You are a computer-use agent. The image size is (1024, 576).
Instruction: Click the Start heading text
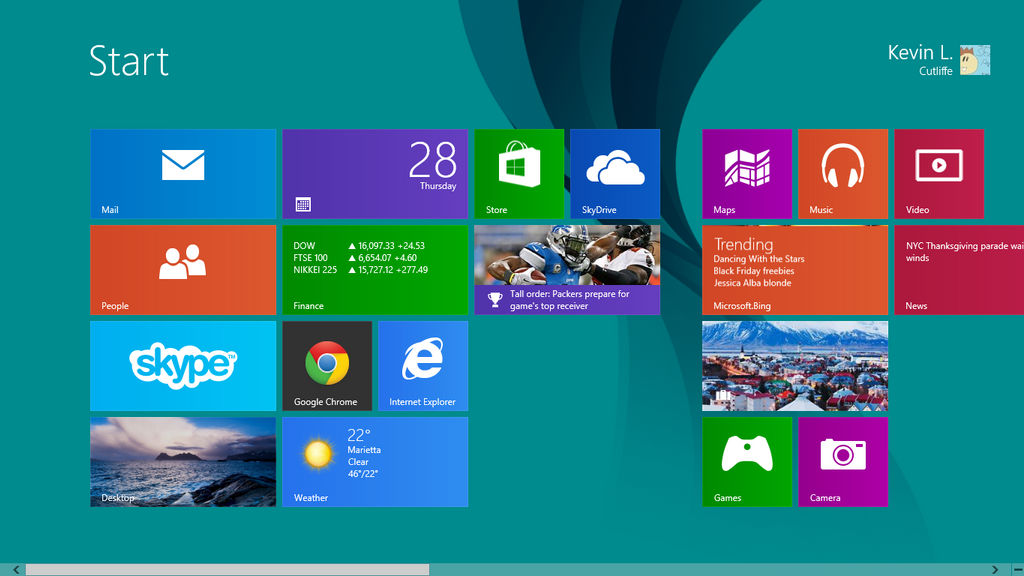(129, 61)
